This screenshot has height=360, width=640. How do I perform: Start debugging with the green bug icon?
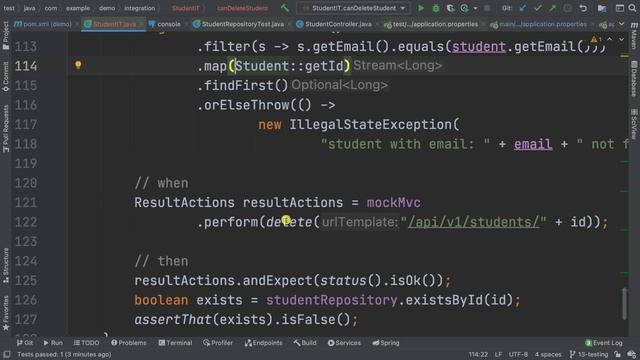pyautogui.click(x=436, y=8)
